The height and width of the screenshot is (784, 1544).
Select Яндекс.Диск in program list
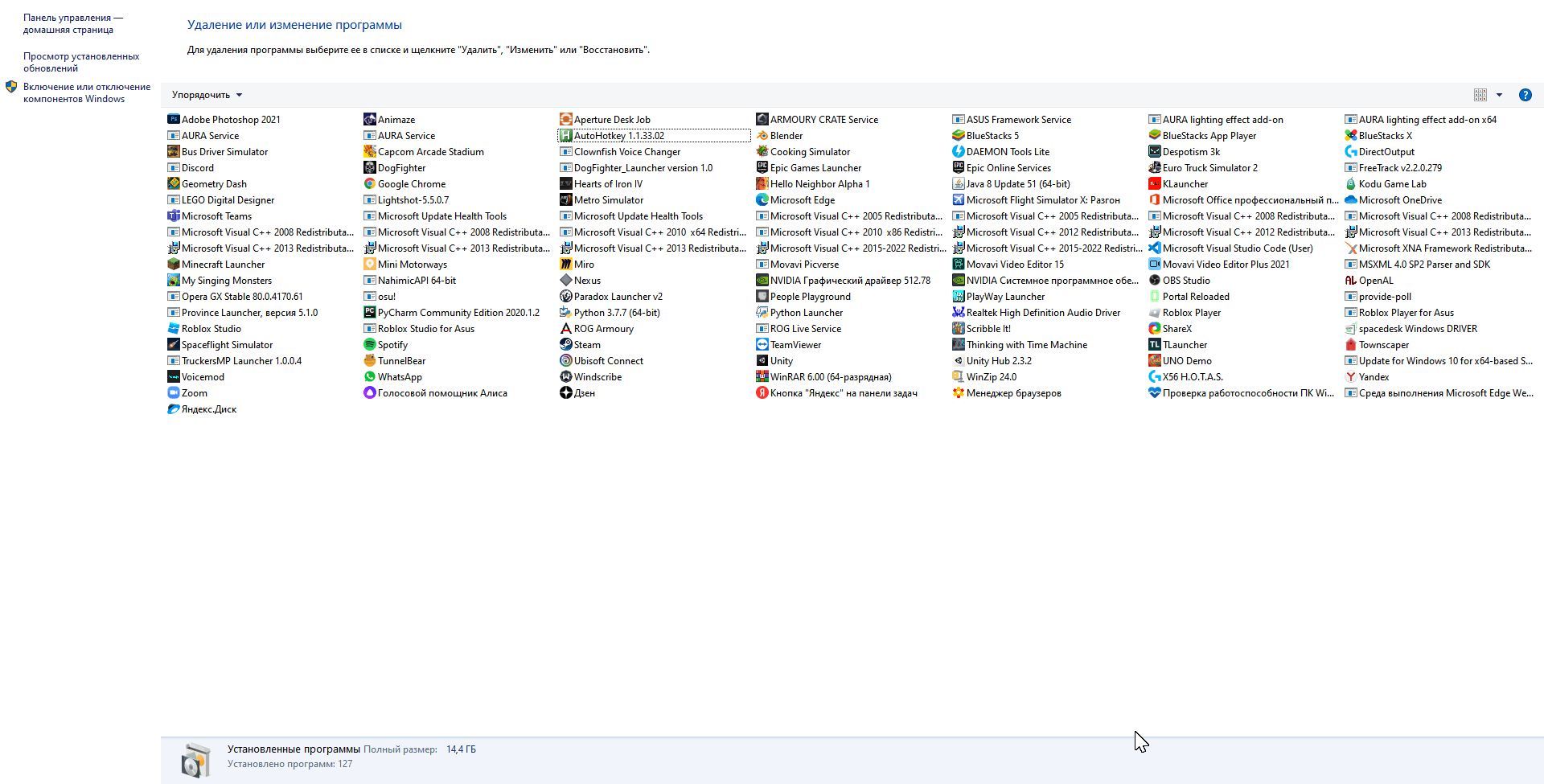coord(202,409)
